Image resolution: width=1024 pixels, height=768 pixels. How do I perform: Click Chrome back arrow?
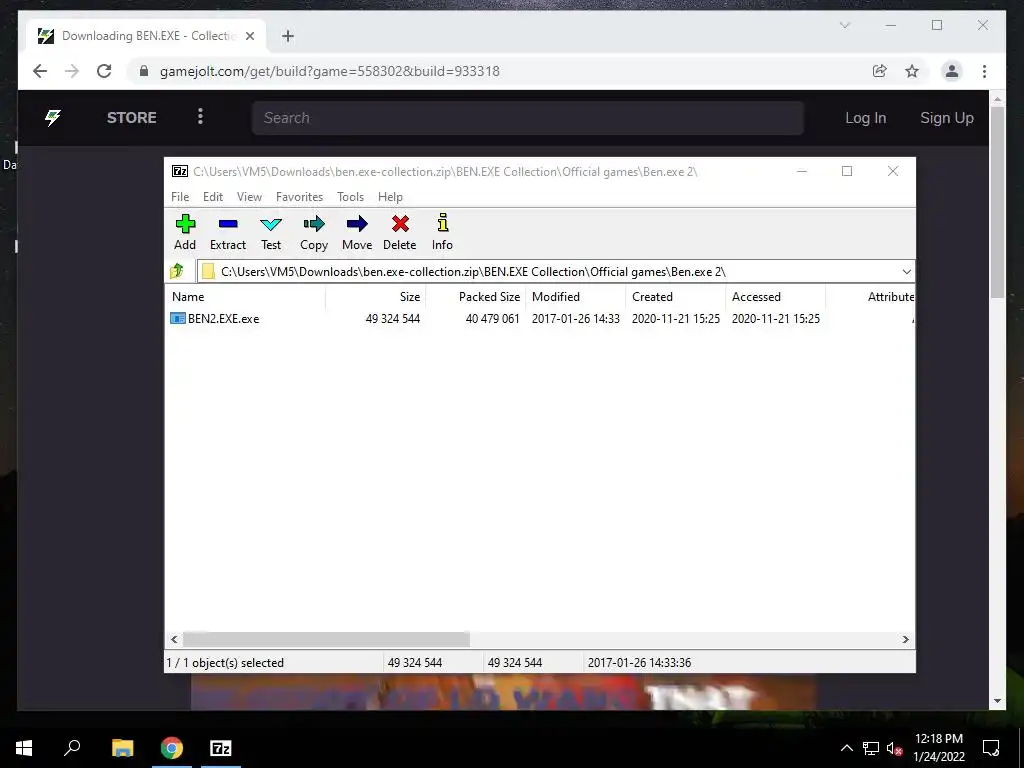point(40,71)
